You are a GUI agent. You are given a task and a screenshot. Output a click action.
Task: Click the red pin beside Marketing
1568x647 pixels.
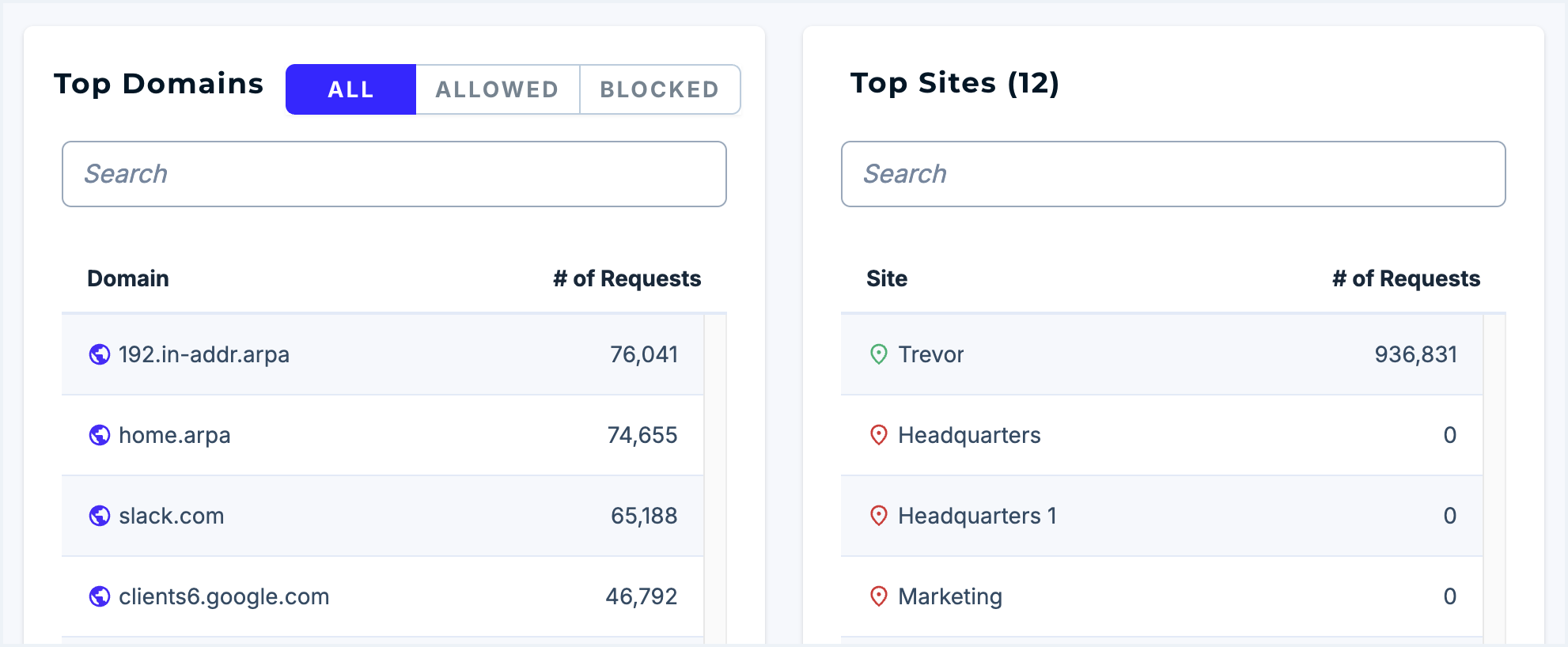(878, 596)
